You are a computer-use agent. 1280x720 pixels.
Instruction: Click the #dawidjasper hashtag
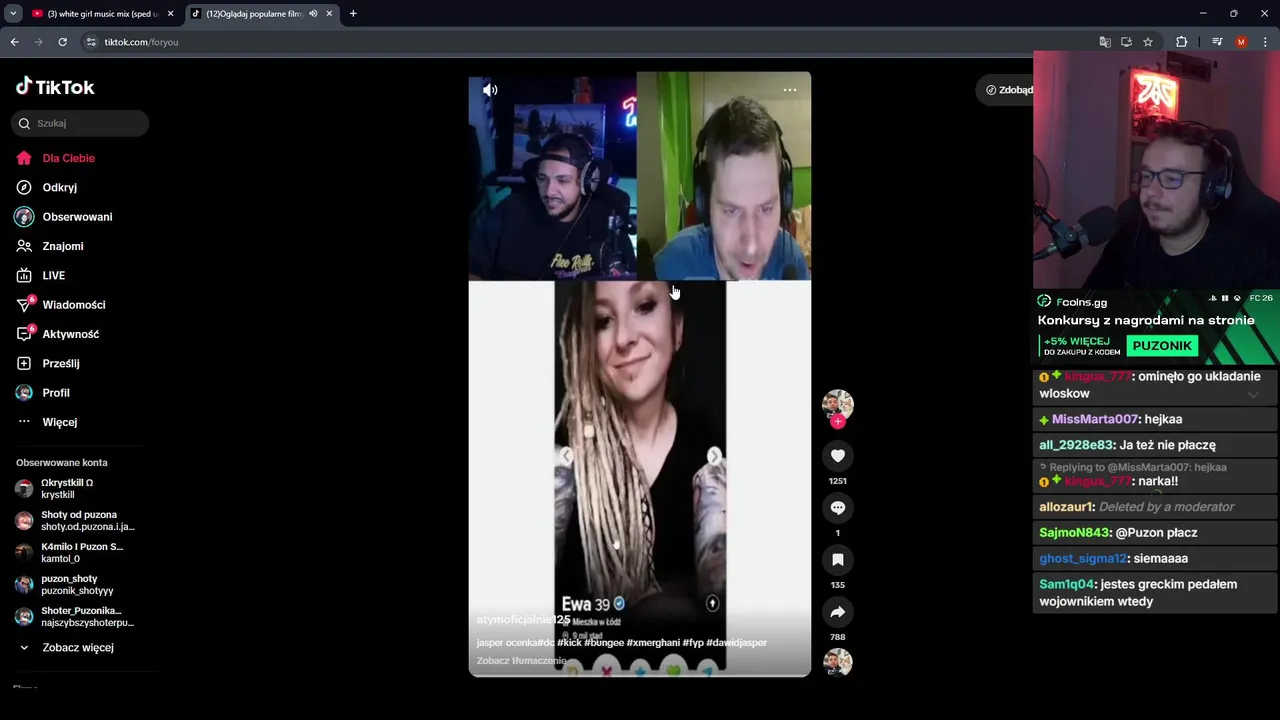pyautogui.click(x=737, y=642)
